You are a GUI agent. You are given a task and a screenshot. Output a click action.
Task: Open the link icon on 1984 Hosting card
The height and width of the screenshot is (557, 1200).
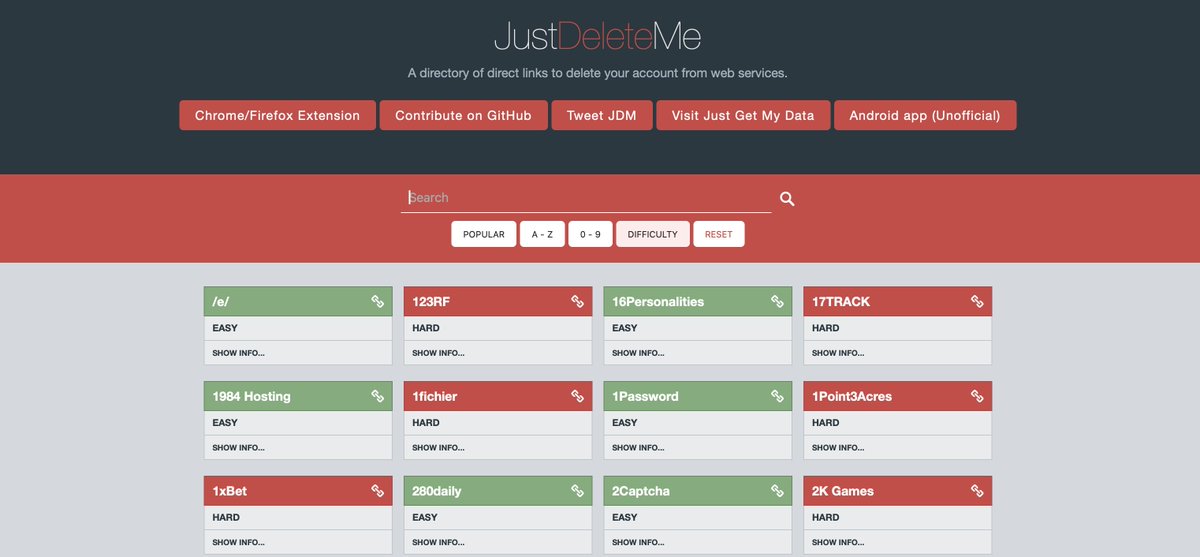tap(378, 396)
